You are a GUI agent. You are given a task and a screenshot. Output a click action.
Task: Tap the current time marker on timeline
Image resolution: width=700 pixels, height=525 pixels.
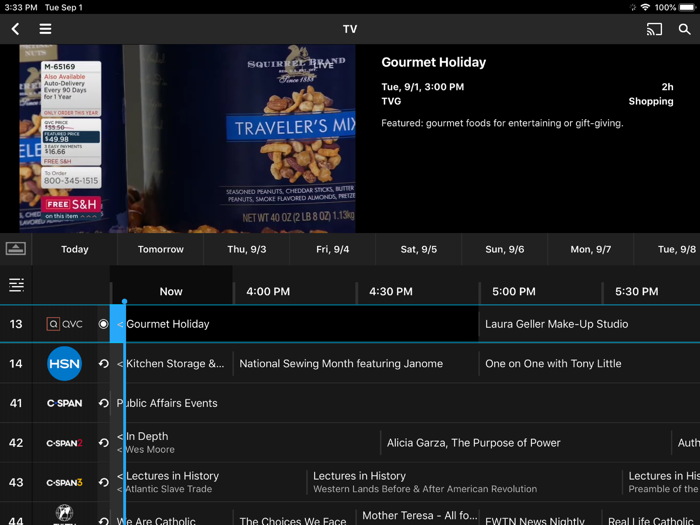coord(124,302)
